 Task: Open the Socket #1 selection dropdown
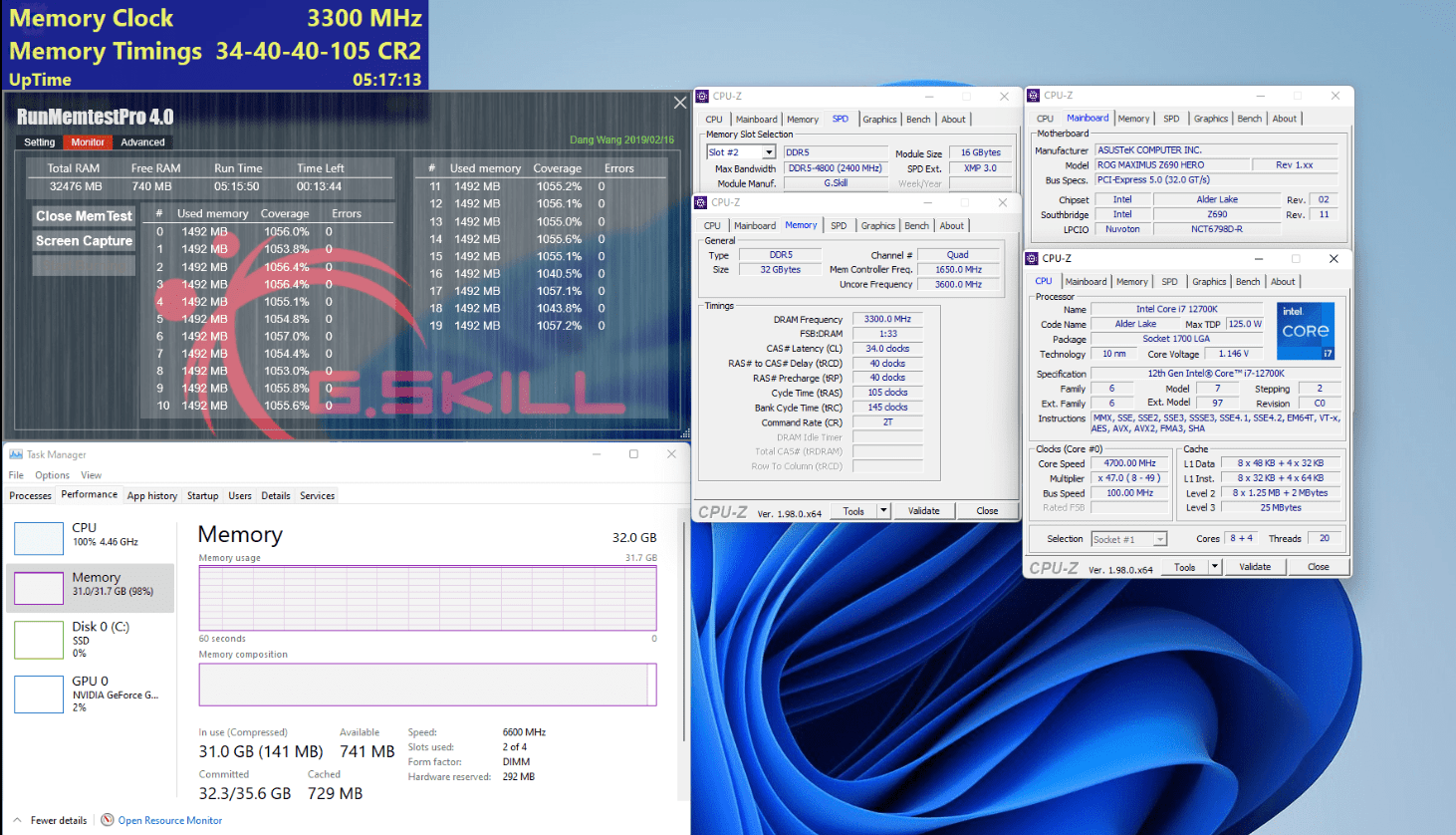click(x=1128, y=539)
